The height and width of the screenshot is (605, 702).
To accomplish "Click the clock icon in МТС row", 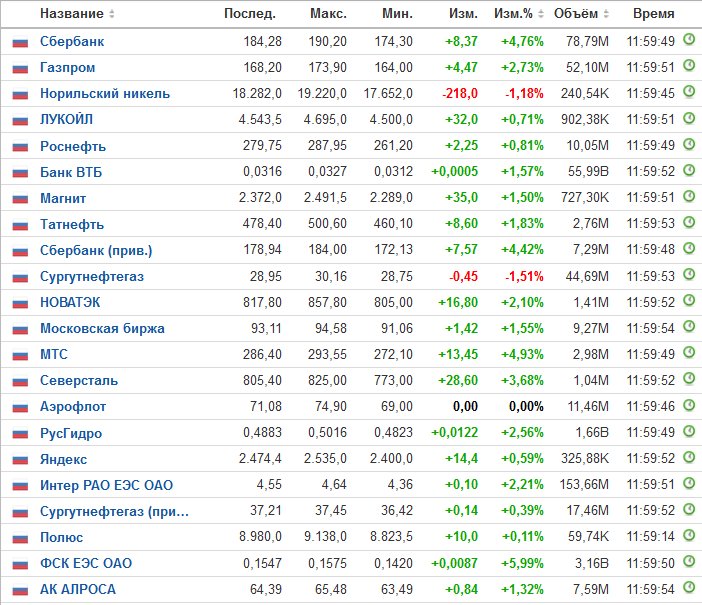I will 689,353.
